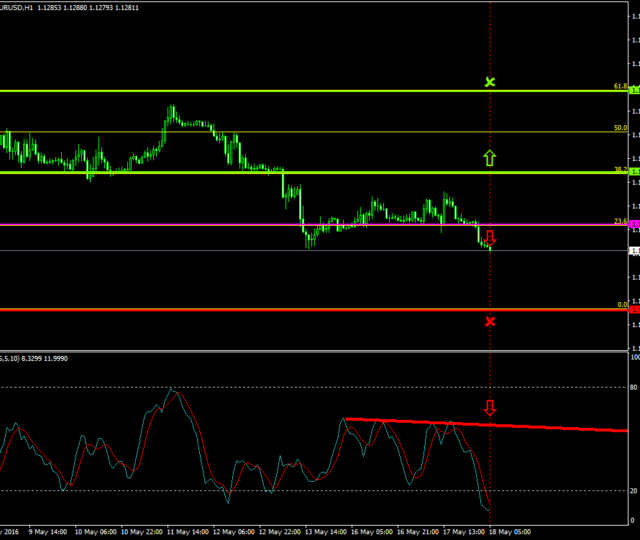Click the 80 level on the oscillator scale
Screen dimensions: 640x540
(x=634, y=386)
